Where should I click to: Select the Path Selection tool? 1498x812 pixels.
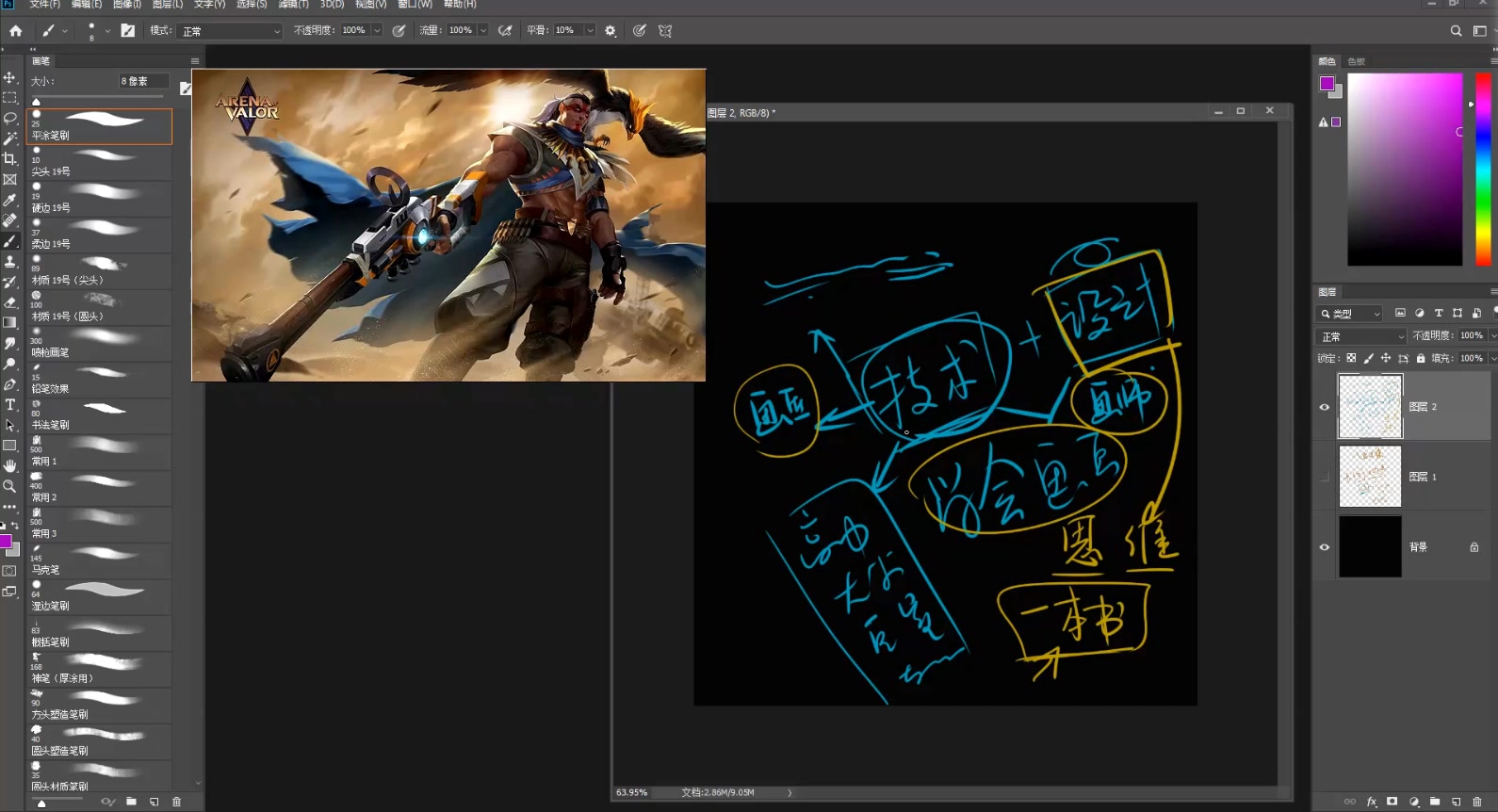tap(9, 425)
